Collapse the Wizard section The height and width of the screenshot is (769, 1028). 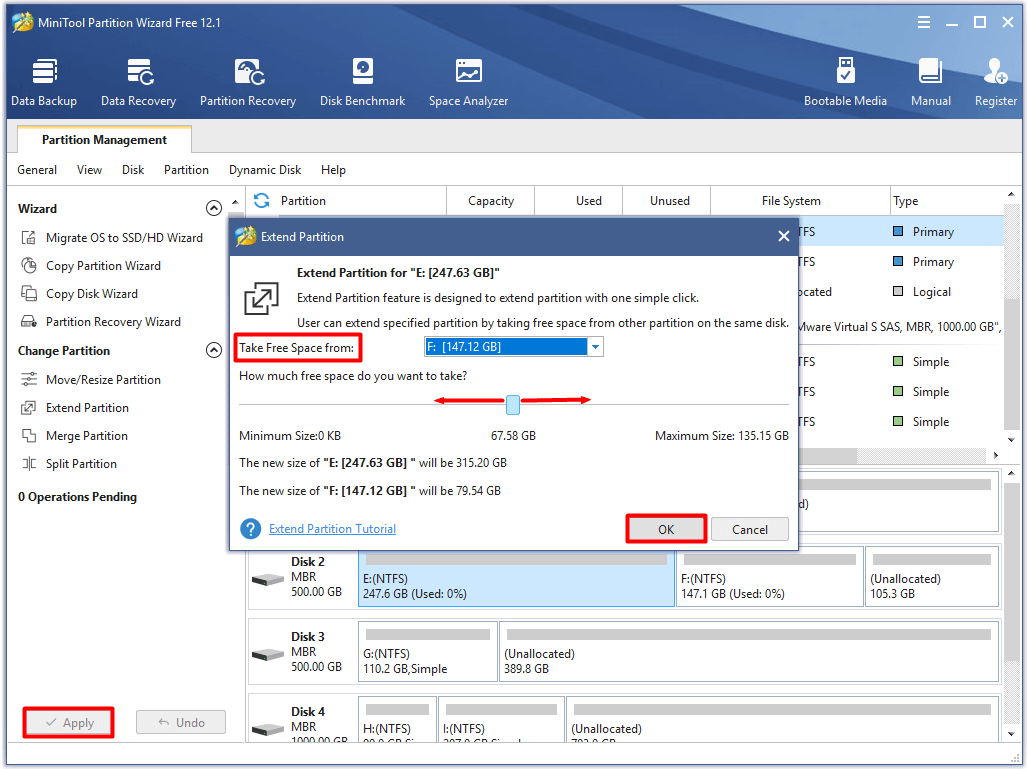coord(214,208)
